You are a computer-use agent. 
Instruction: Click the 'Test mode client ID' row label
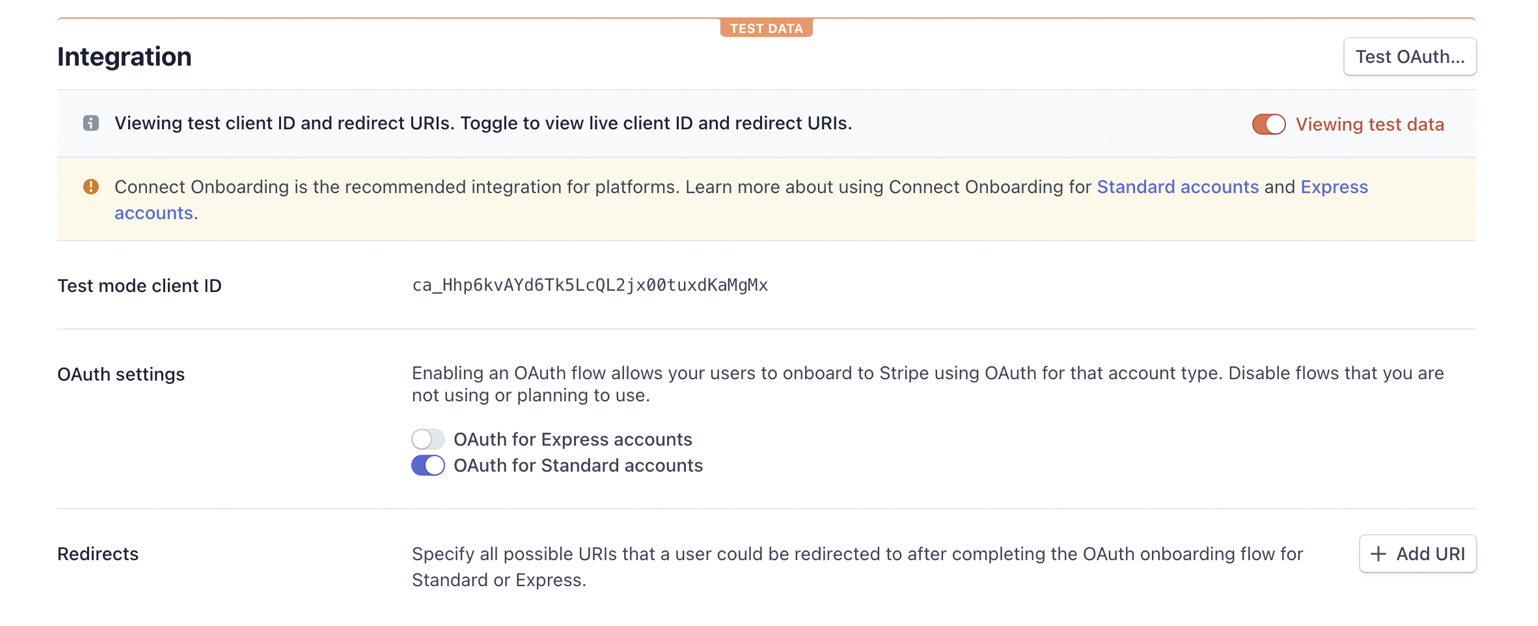click(139, 286)
